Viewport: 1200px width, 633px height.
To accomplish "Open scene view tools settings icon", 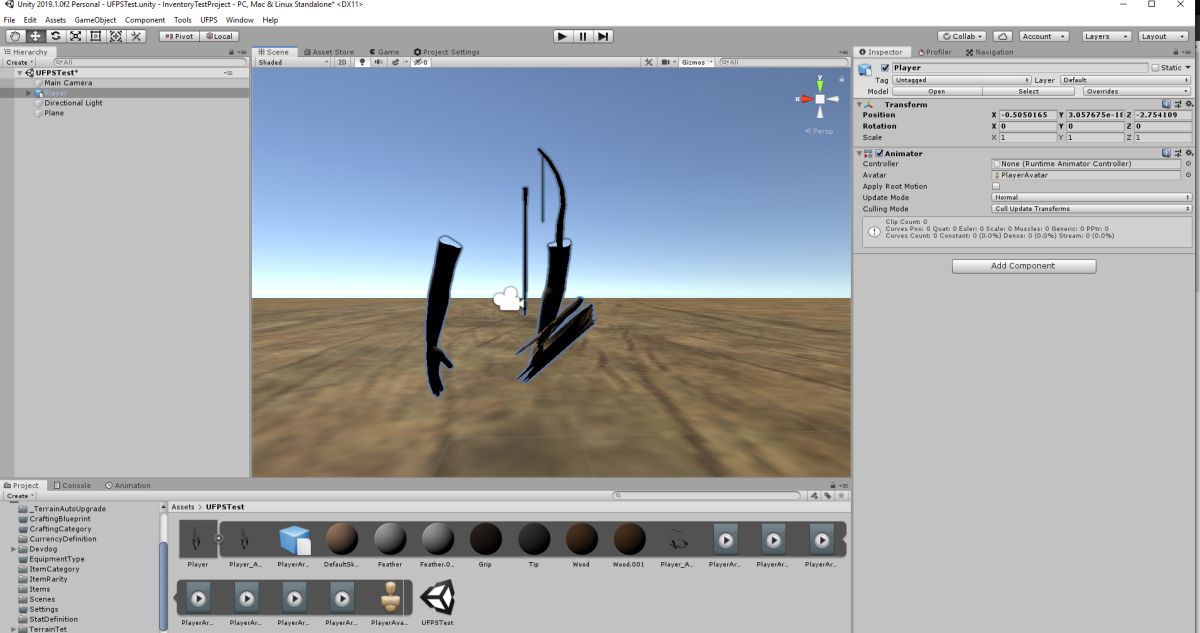I will (x=648, y=62).
